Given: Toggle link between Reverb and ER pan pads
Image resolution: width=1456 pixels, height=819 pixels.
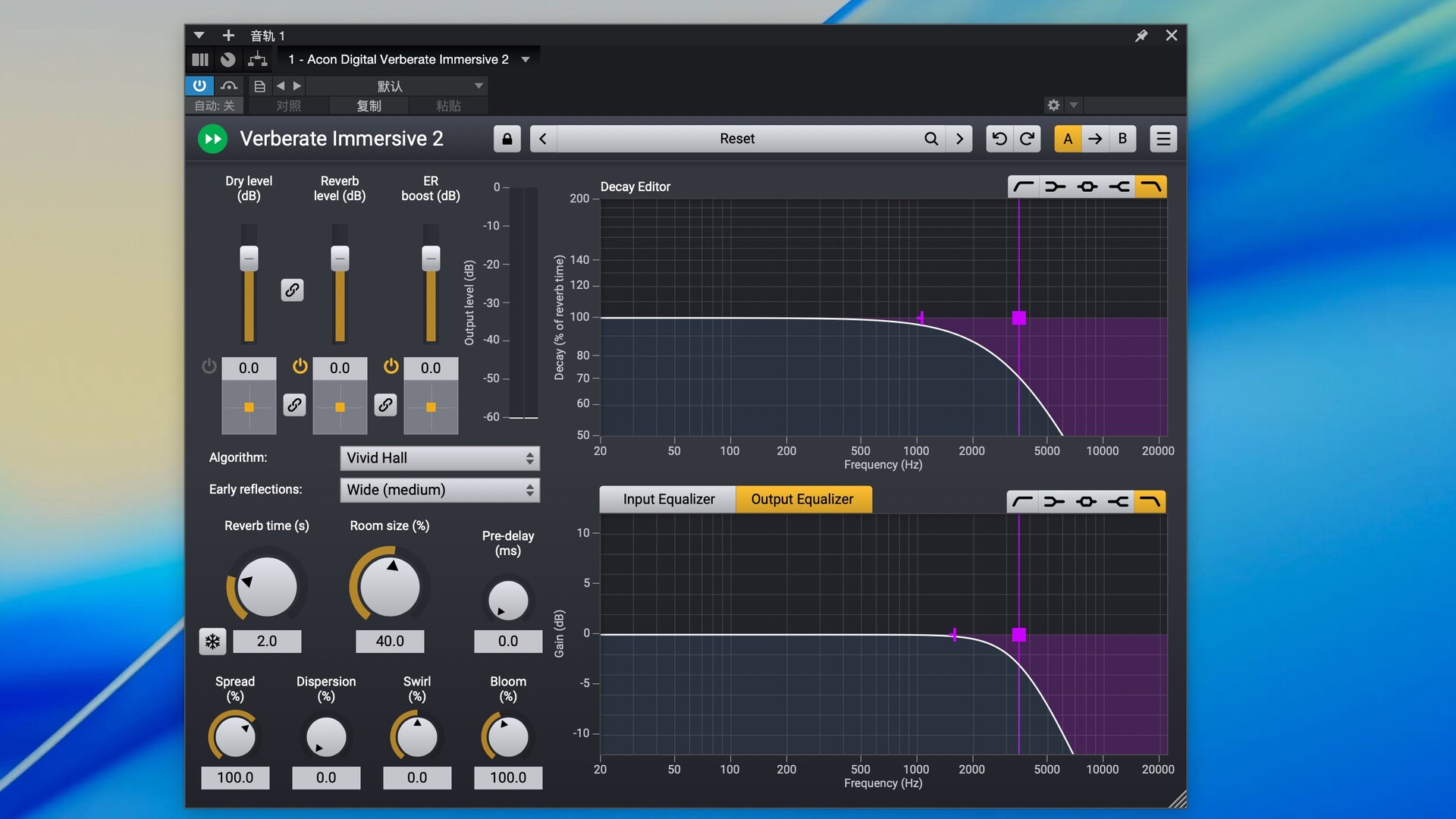Looking at the screenshot, I should [385, 405].
